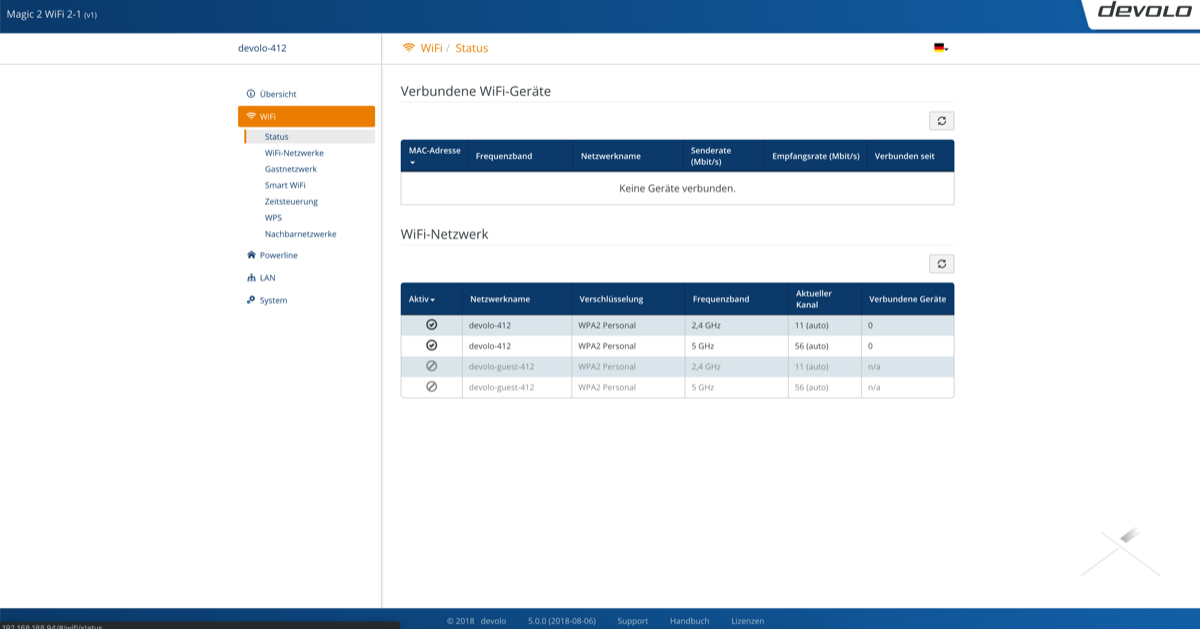Select Gastnetzwerk in the WiFi submenu

tap(290, 169)
